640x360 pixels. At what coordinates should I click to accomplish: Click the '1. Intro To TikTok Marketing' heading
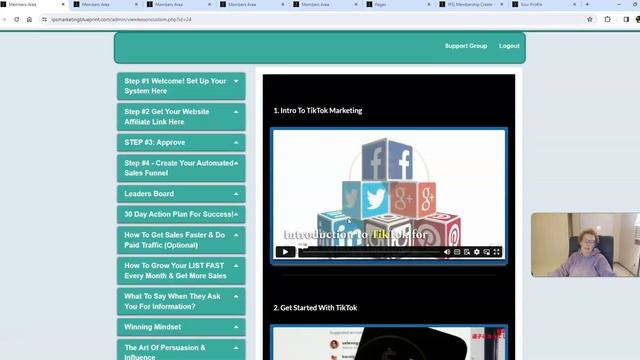coord(318,111)
